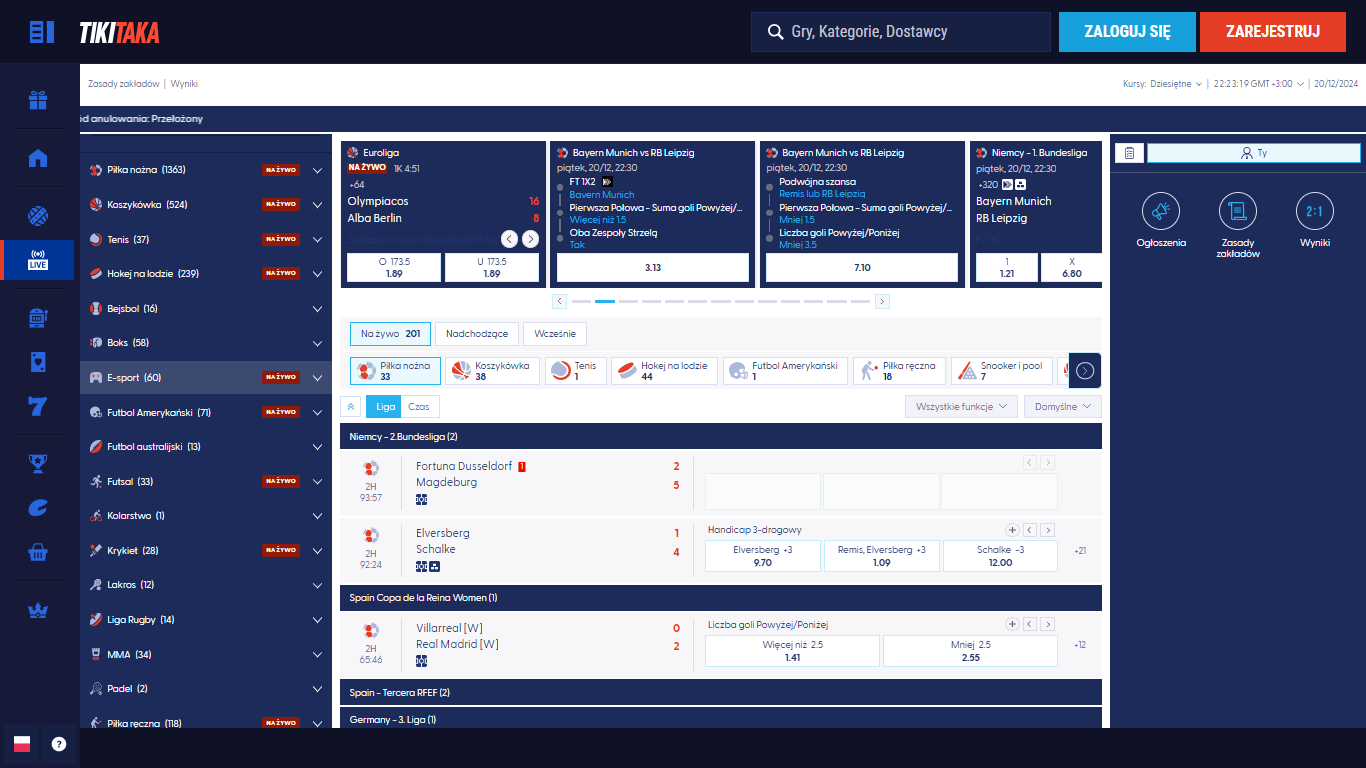This screenshot has height=768, width=1366.
Task: Move featured carousel back with left pager arrow
Action: (x=559, y=301)
